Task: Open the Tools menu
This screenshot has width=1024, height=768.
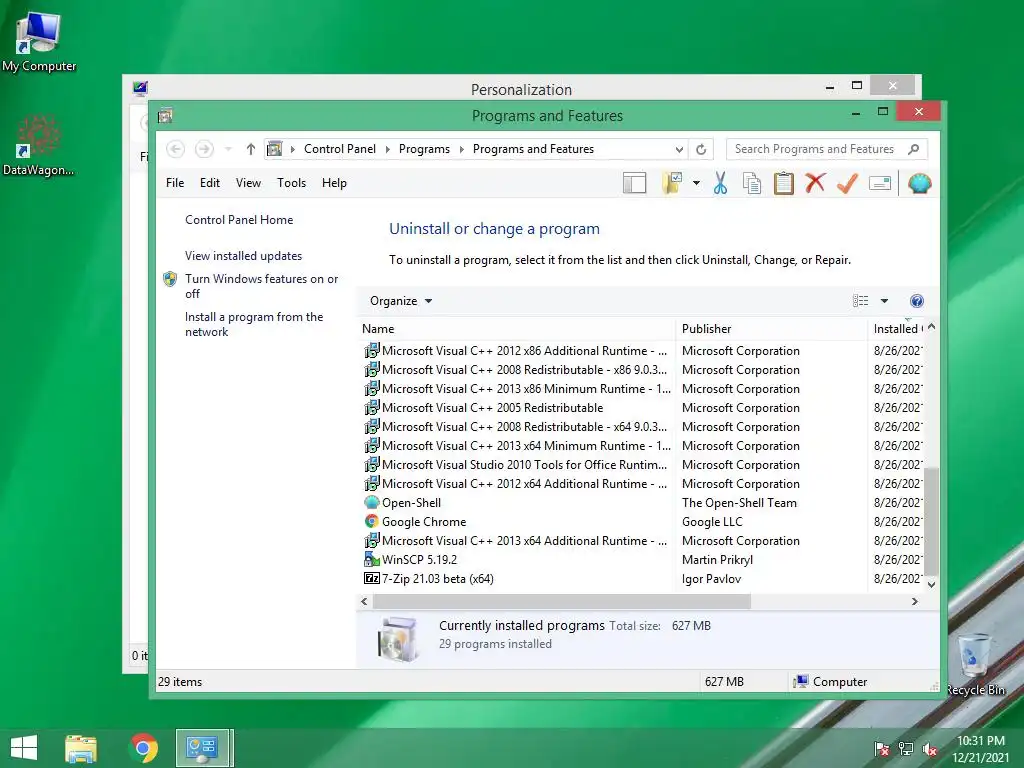Action: coord(291,183)
